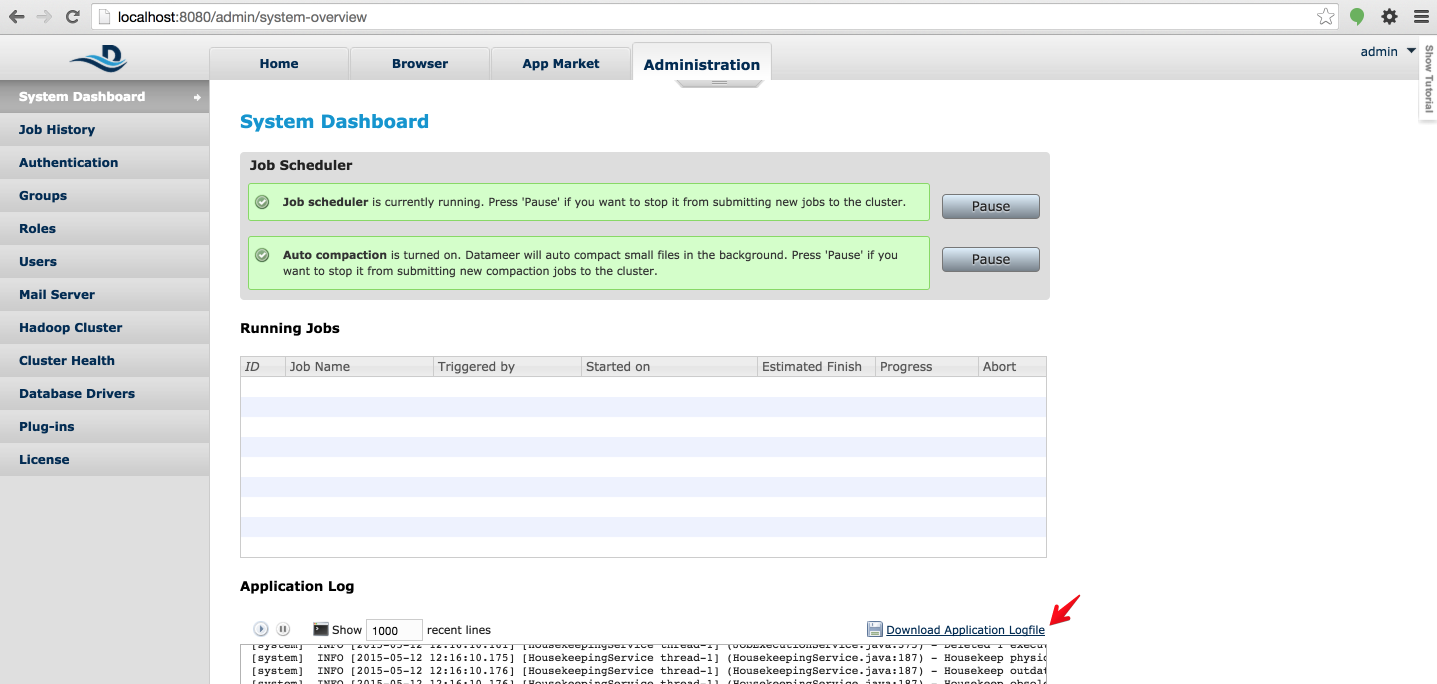Switch to the Home tab
1437x684 pixels.
(x=279, y=63)
